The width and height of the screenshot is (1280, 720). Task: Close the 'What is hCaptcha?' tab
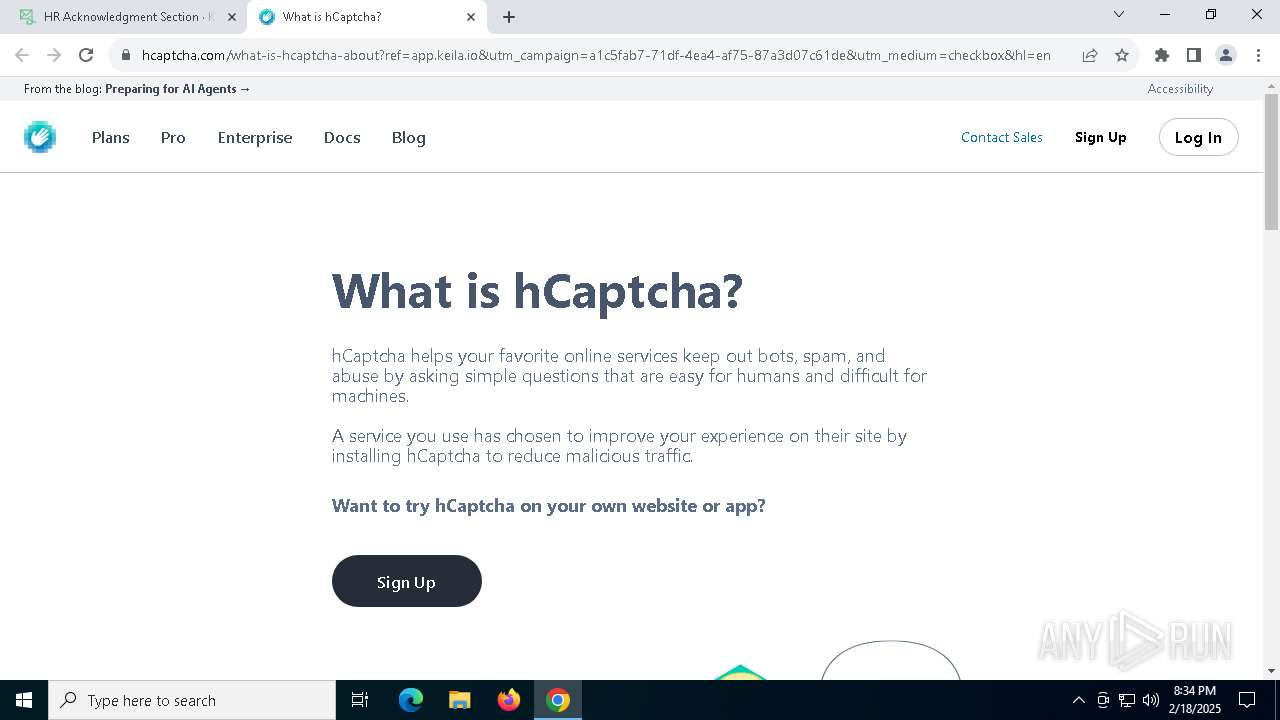(x=471, y=17)
